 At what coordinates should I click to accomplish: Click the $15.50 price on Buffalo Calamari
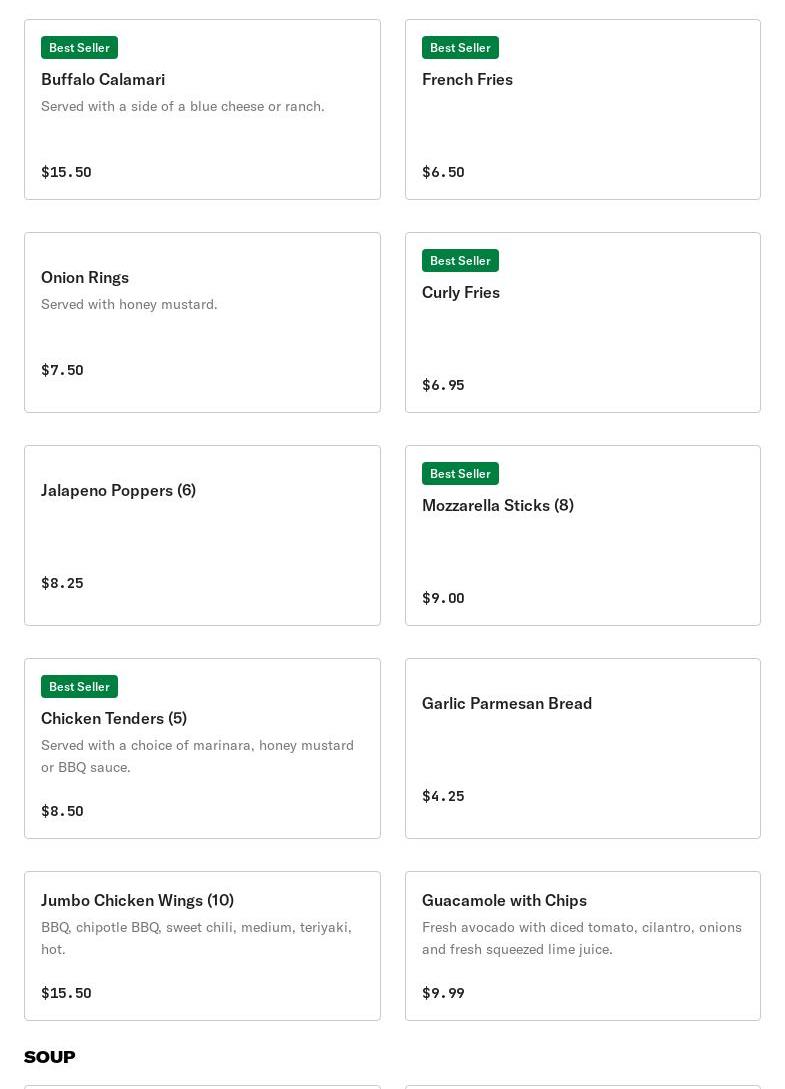point(66,172)
